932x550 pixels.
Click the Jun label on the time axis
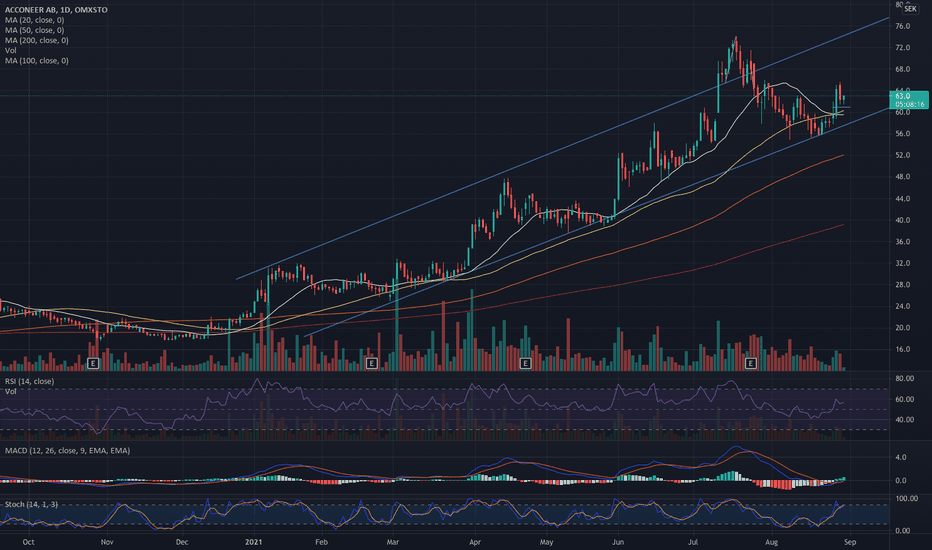tap(618, 542)
